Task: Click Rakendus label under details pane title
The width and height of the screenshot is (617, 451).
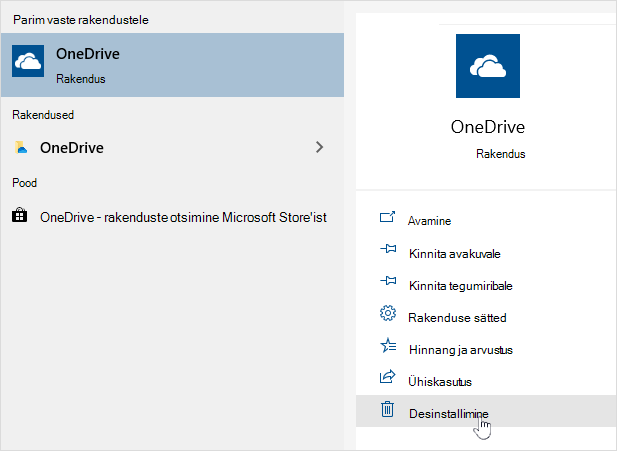Action: (501, 153)
